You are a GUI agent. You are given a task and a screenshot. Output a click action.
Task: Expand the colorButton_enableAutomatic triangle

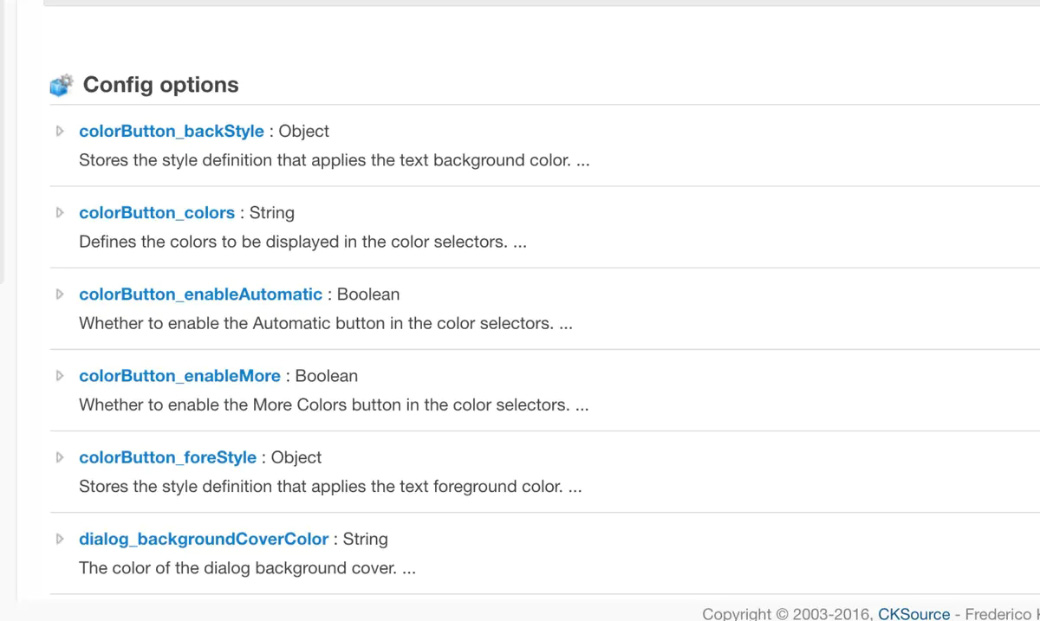point(60,294)
